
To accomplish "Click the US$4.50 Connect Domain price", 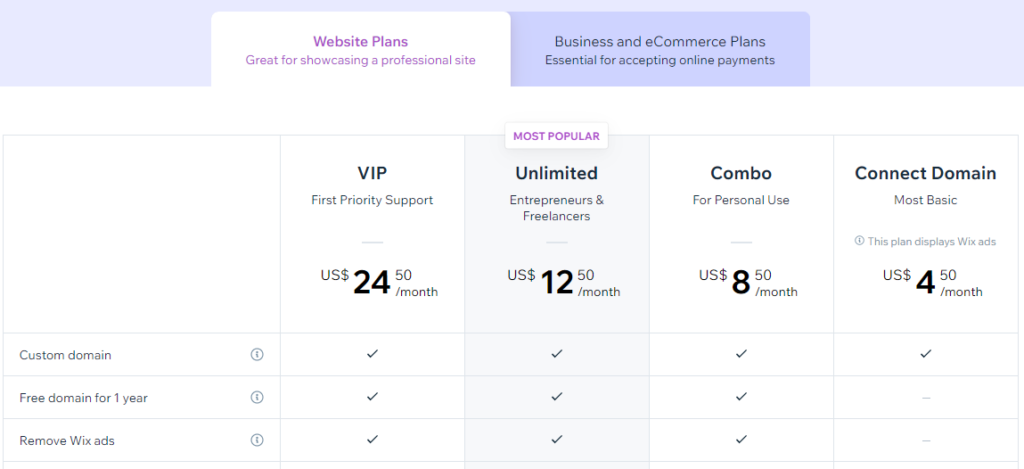I will (933, 283).
